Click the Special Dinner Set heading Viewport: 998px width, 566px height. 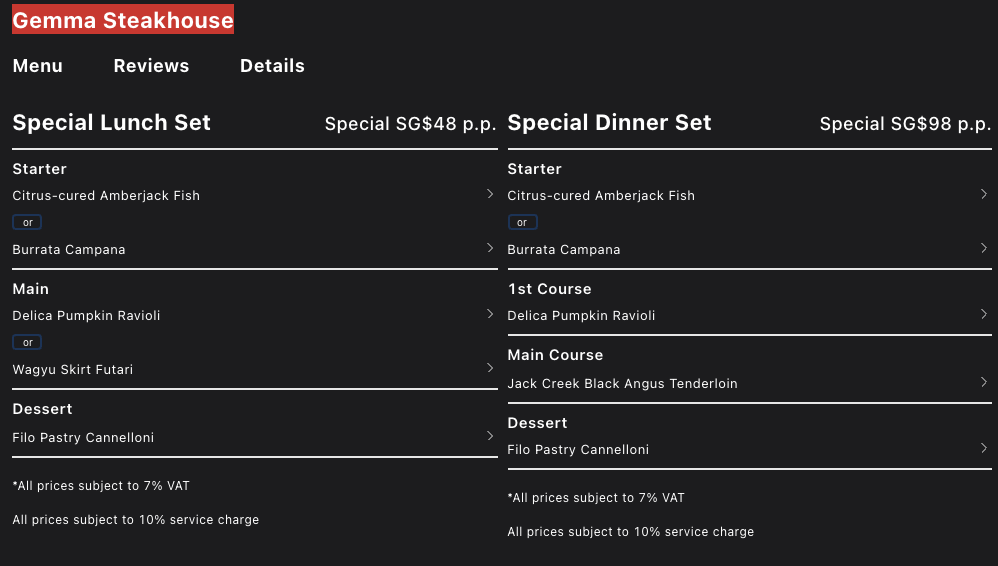click(609, 123)
